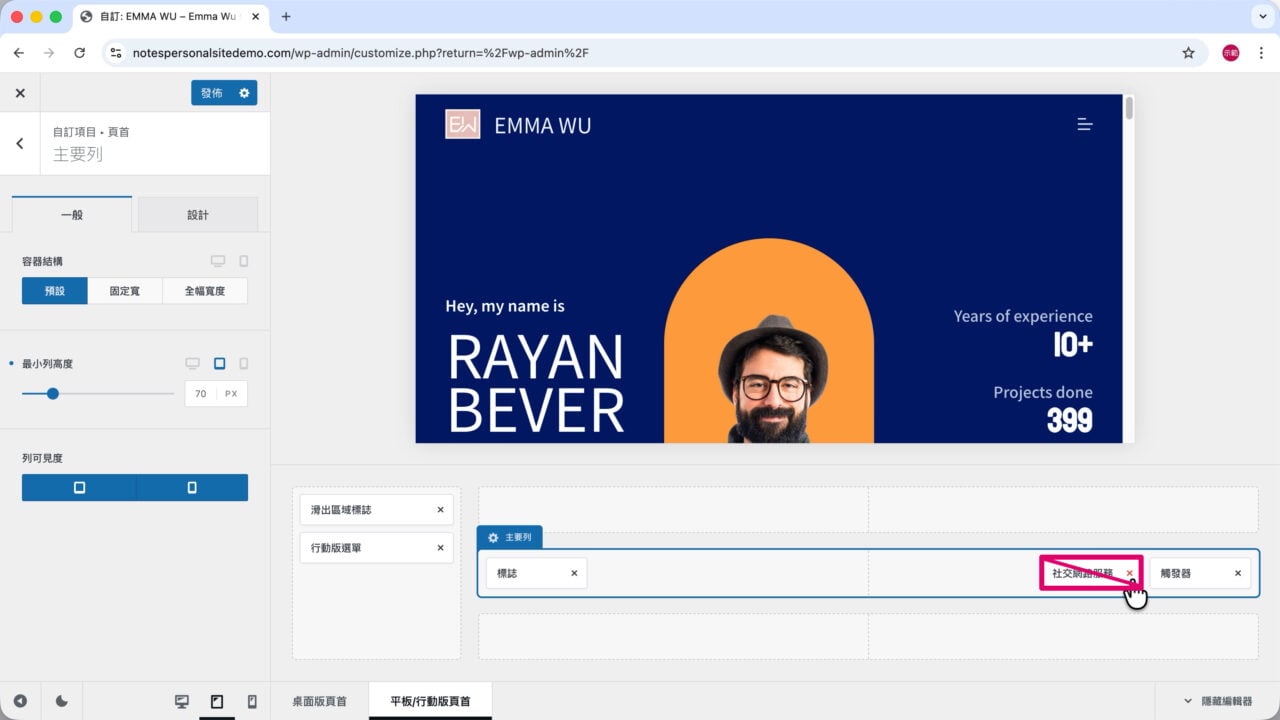Expand 隱藏編輯器 chevron
The width and height of the screenshot is (1280, 720).
tap(1188, 701)
